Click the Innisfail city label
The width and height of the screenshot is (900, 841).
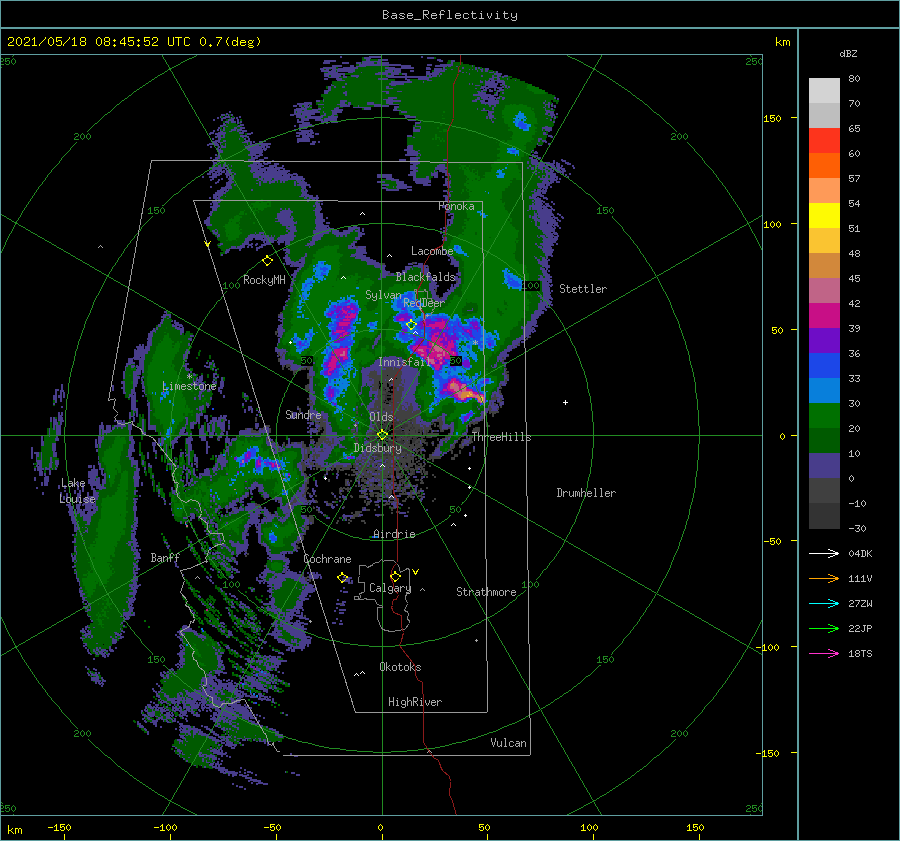point(404,362)
